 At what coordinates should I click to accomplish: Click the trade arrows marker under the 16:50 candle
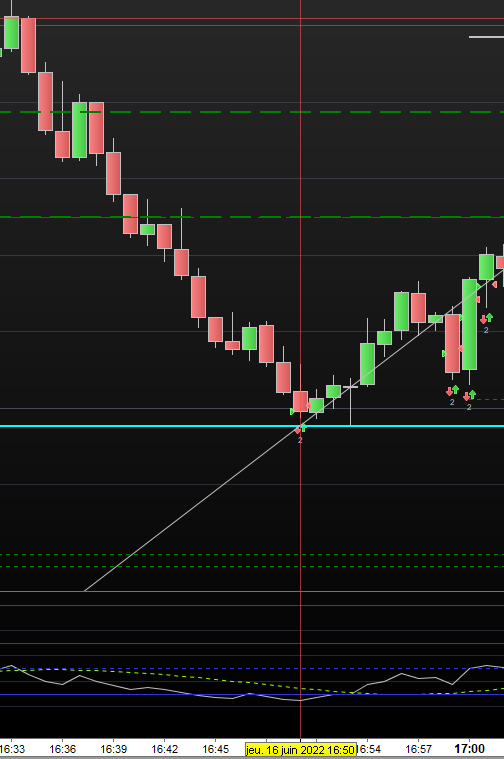(300, 429)
